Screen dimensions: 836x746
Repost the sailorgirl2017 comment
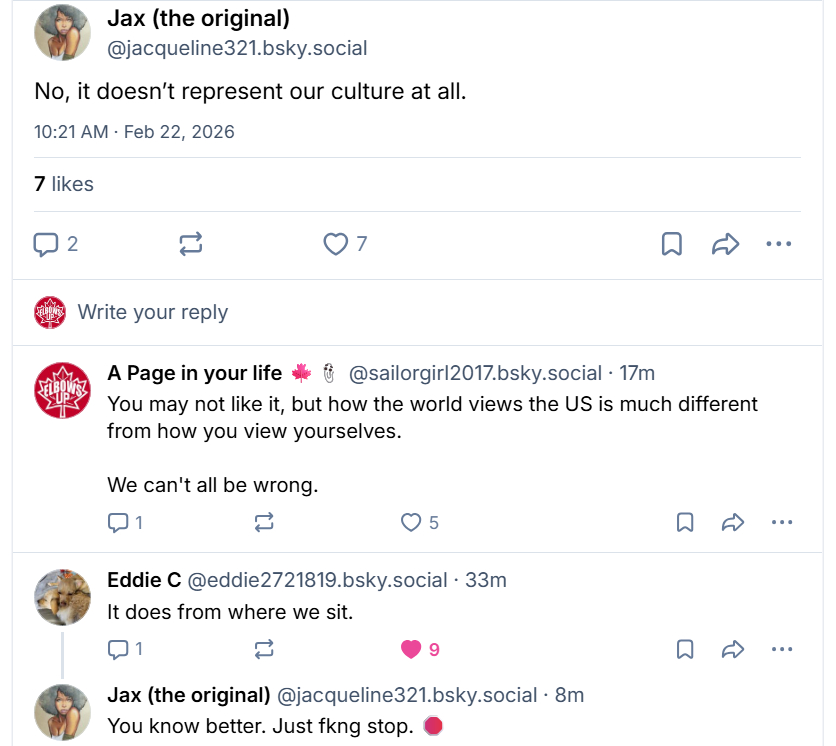pos(264,522)
